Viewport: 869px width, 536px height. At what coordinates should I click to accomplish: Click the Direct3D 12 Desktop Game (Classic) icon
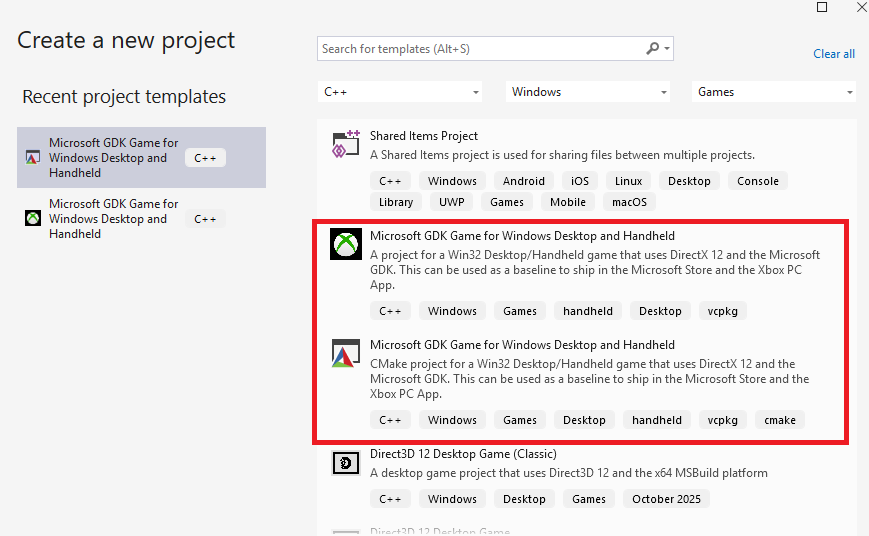(x=346, y=462)
